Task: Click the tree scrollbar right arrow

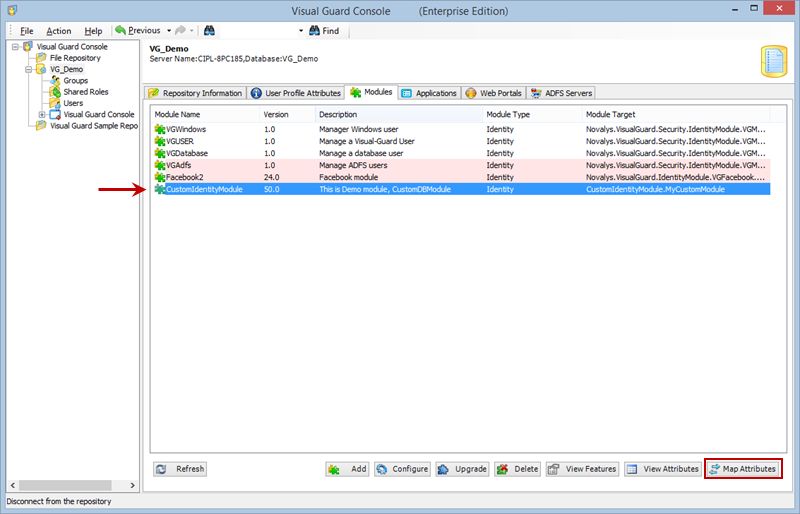Action: click(x=133, y=485)
